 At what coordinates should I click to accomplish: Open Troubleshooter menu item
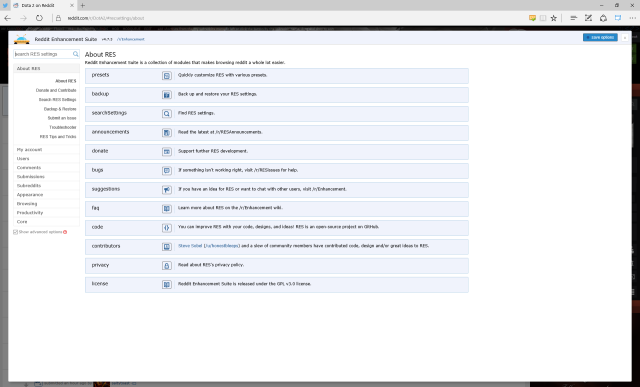pos(63,127)
